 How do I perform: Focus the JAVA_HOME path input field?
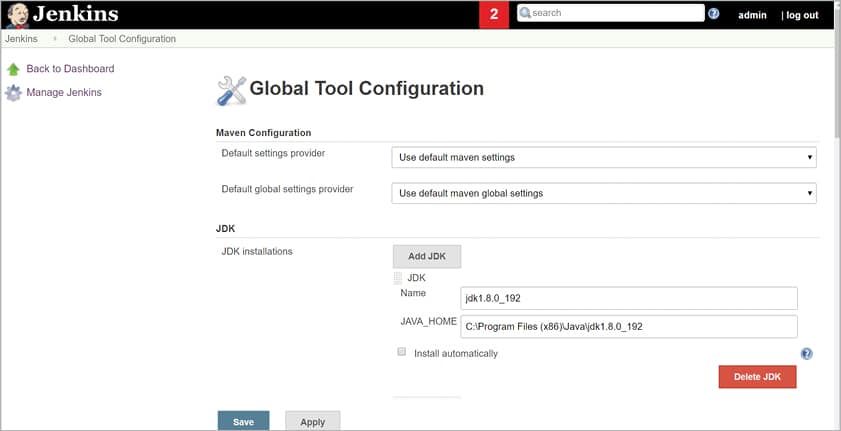point(629,327)
